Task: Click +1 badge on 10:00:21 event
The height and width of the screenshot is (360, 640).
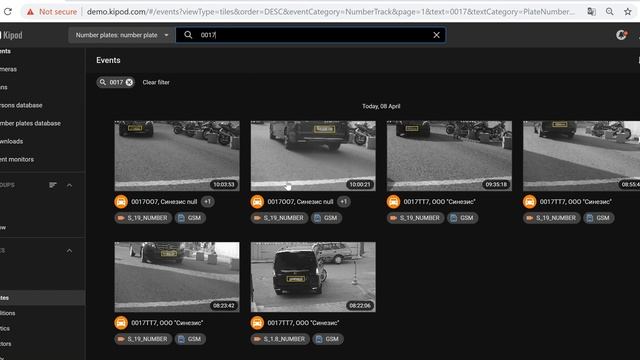Action: pyautogui.click(x=344, y=202)
